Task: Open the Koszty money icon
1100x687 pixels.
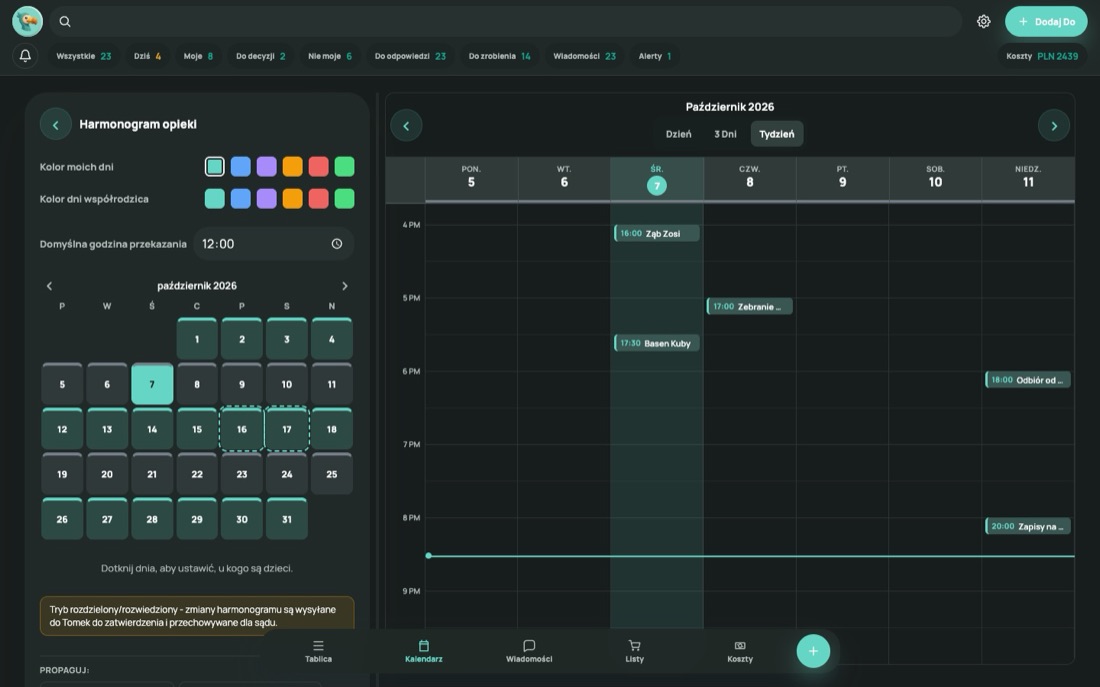Action: (x=740, y=646)
